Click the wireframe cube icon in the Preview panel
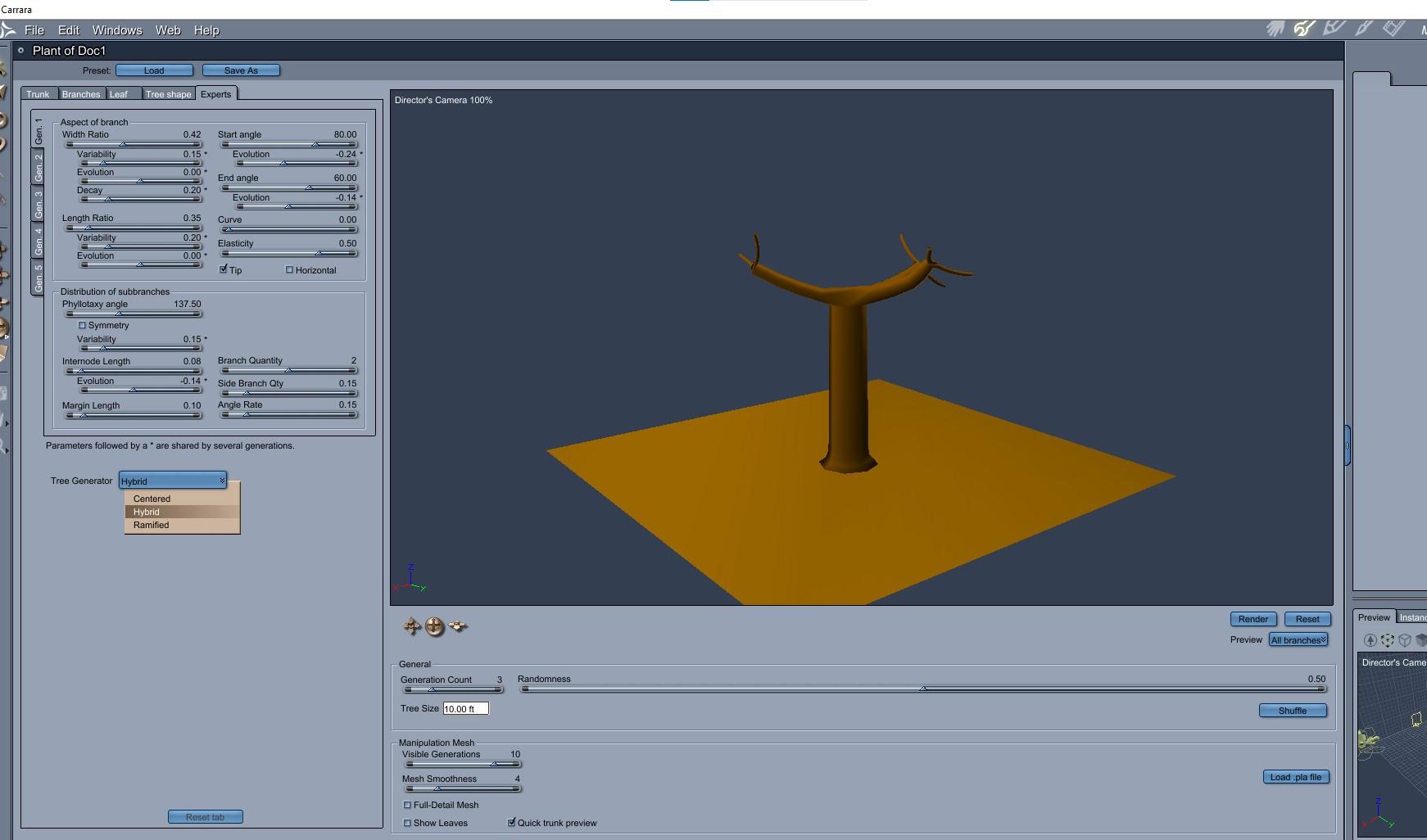 (x=1404, y=640)
